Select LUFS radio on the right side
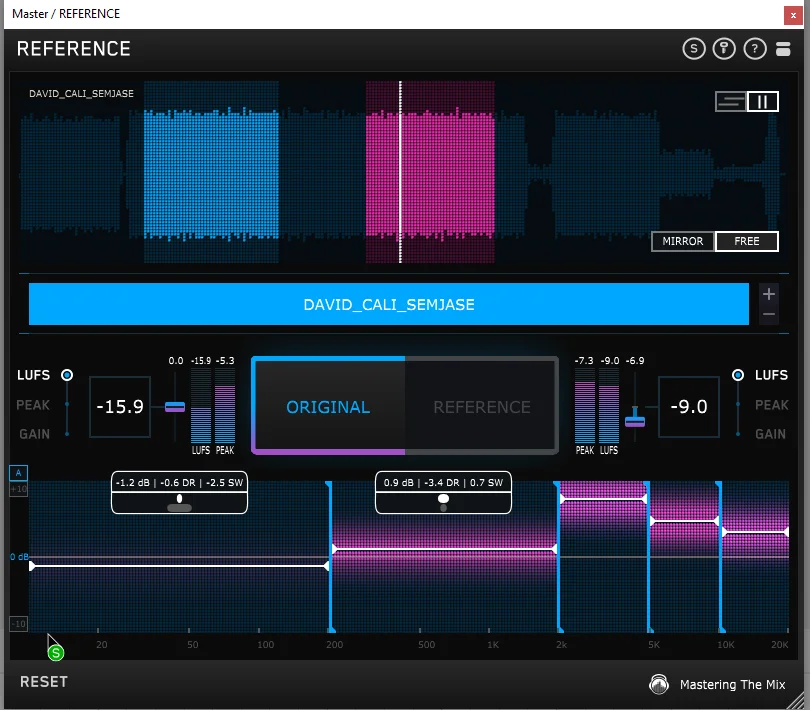 click(x=738, y=375)
